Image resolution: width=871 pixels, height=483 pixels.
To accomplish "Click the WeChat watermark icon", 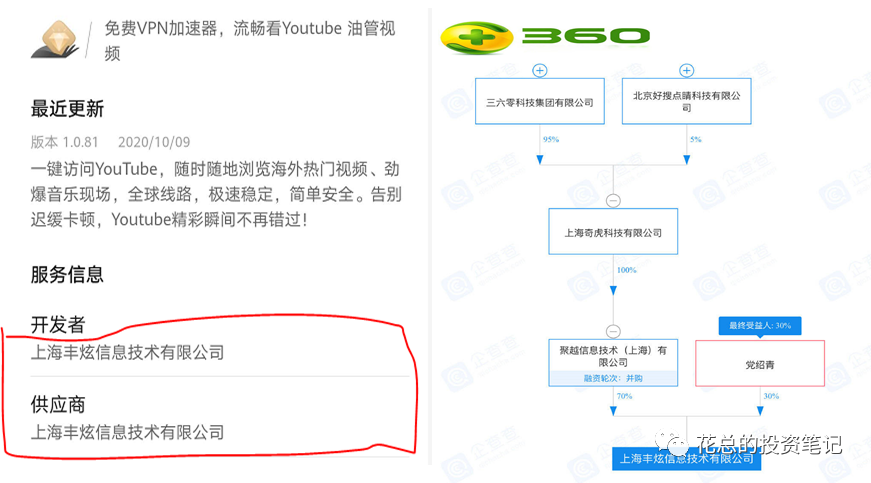I will 673,443.
